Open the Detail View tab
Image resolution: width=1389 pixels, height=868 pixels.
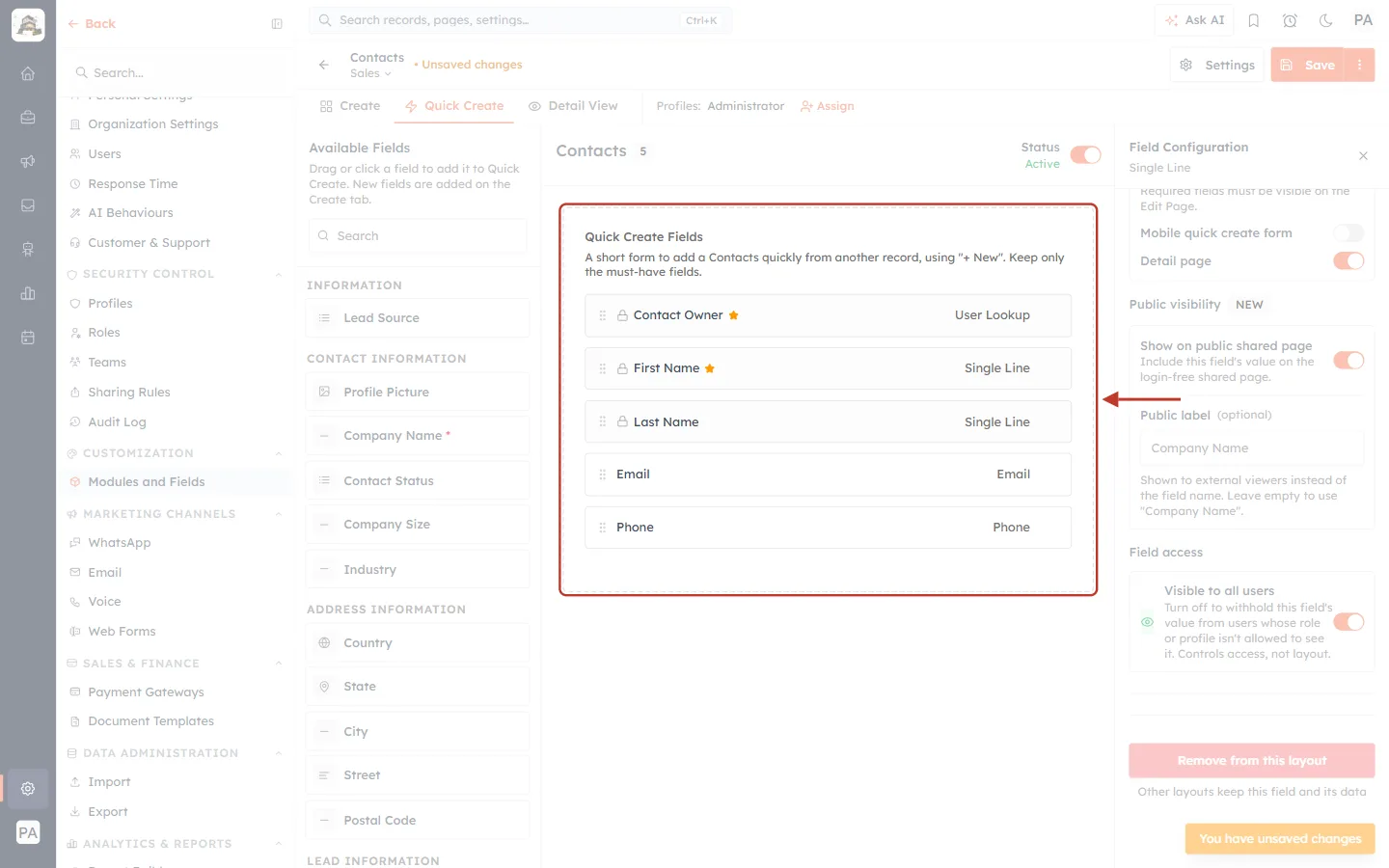pos(573,106)
